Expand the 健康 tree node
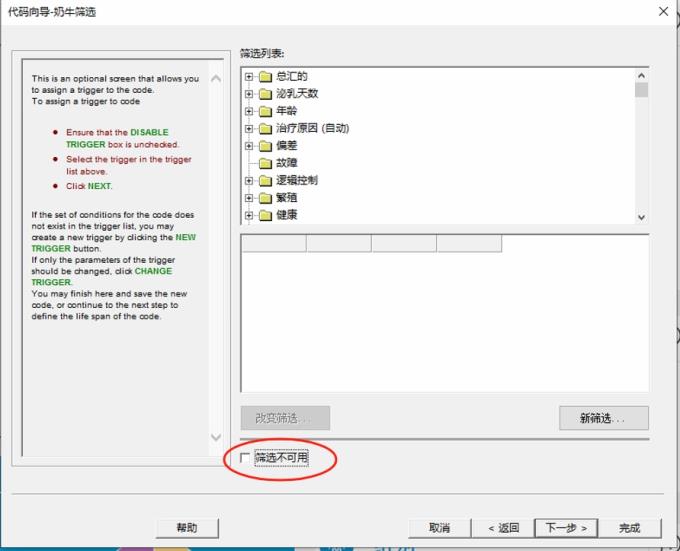 [x=248, y=215]
